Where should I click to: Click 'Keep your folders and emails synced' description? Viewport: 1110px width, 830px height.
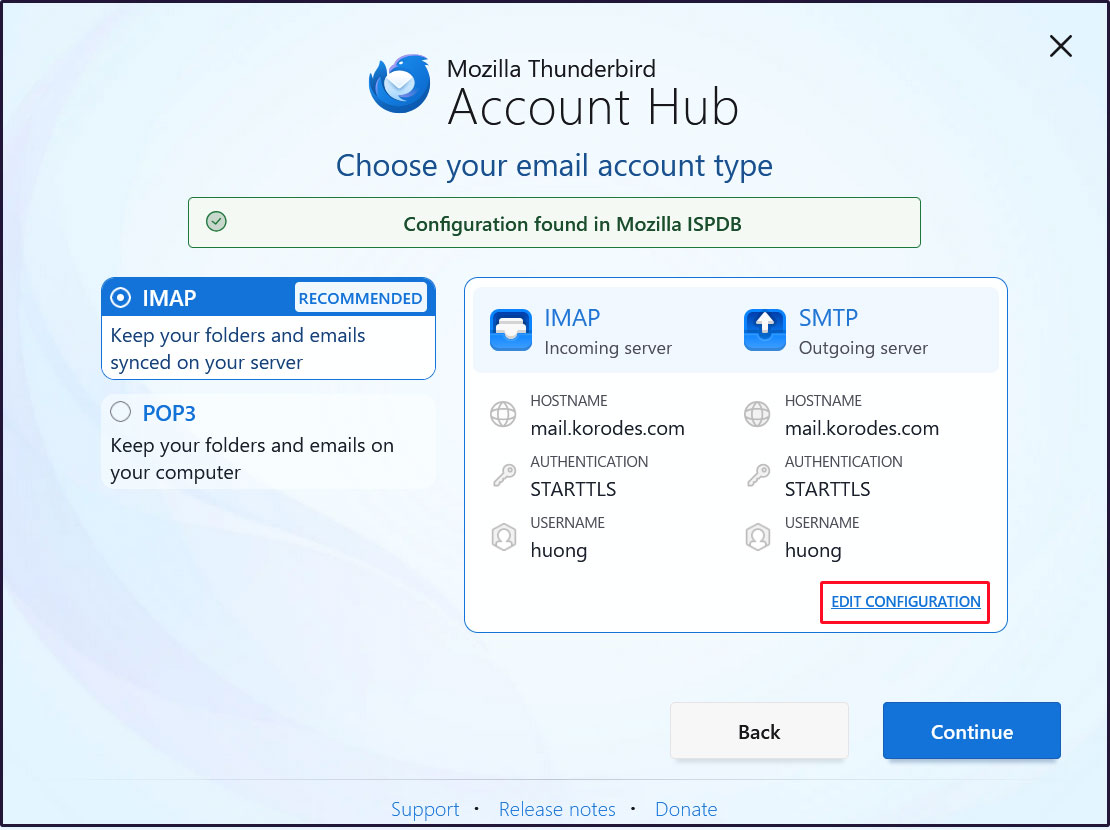(x=238, y=348)
